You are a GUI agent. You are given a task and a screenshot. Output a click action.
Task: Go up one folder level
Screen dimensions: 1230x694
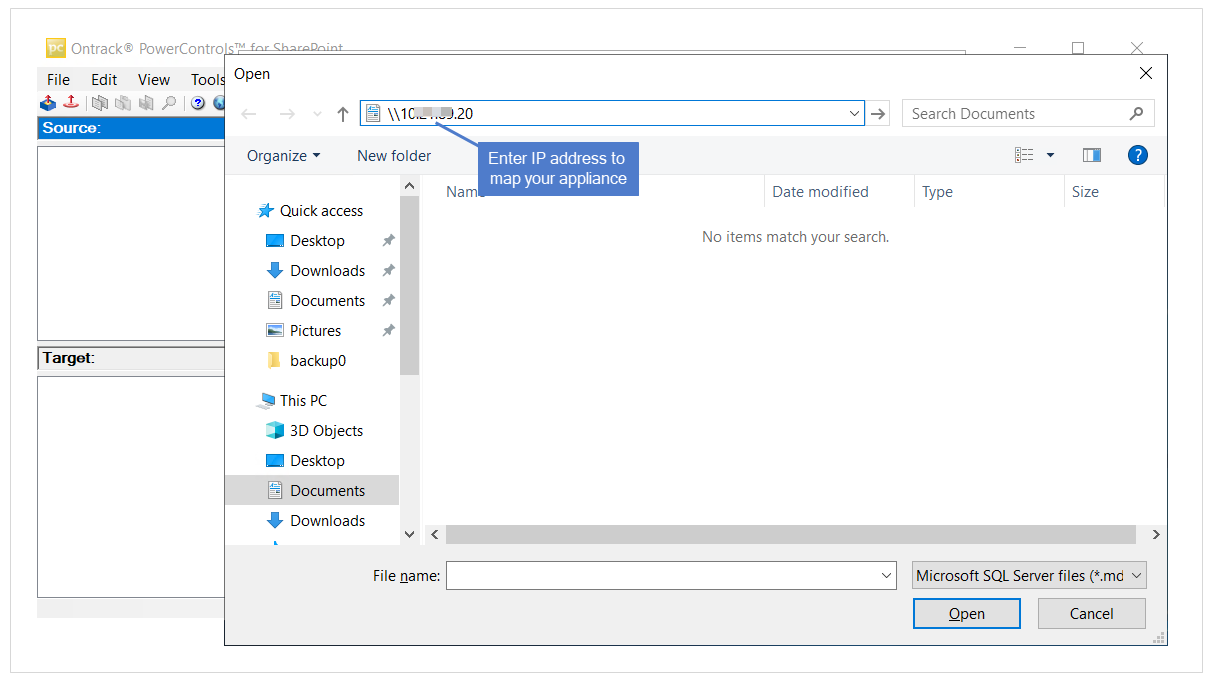(x=343, y=114)
